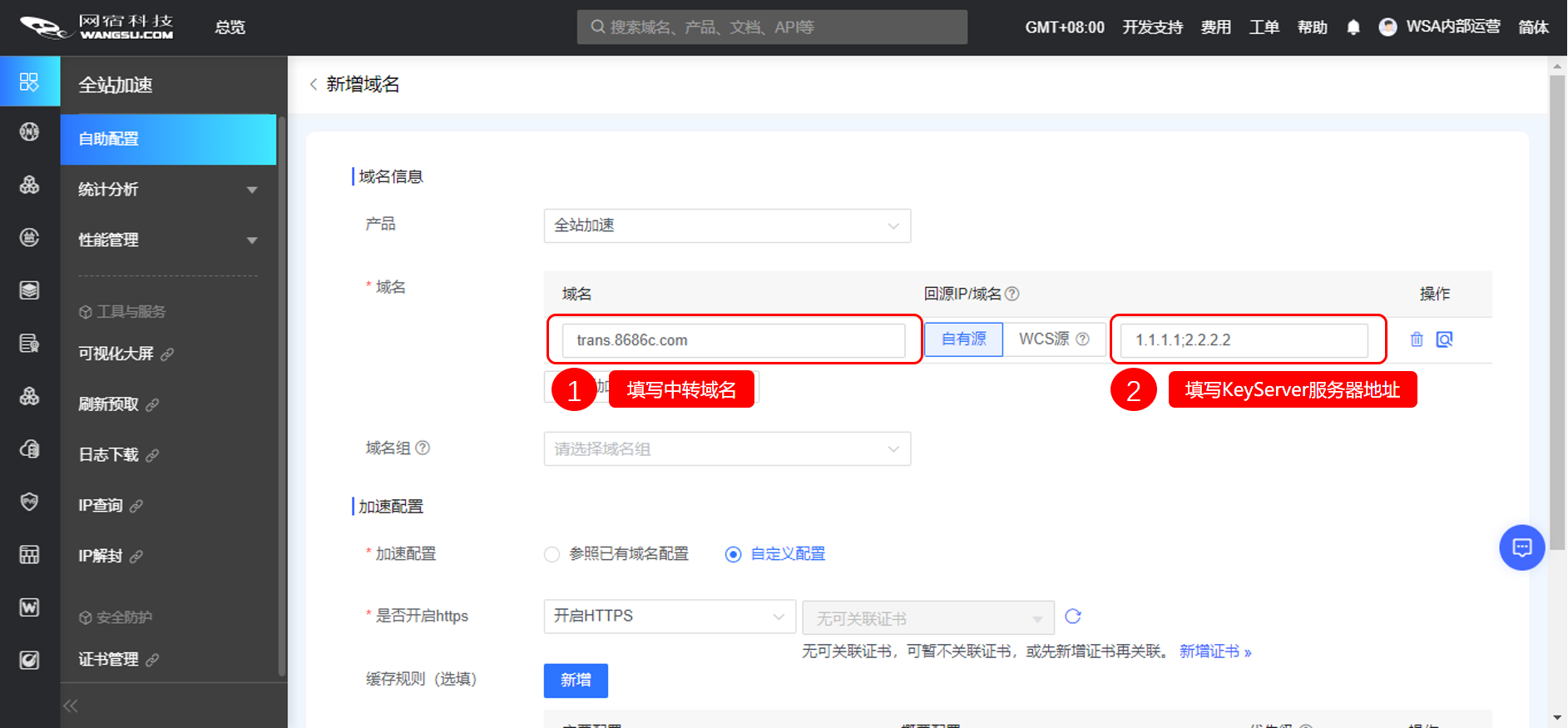Switch language via 简体
1568x728 pixels.
tap(1533, 27)
